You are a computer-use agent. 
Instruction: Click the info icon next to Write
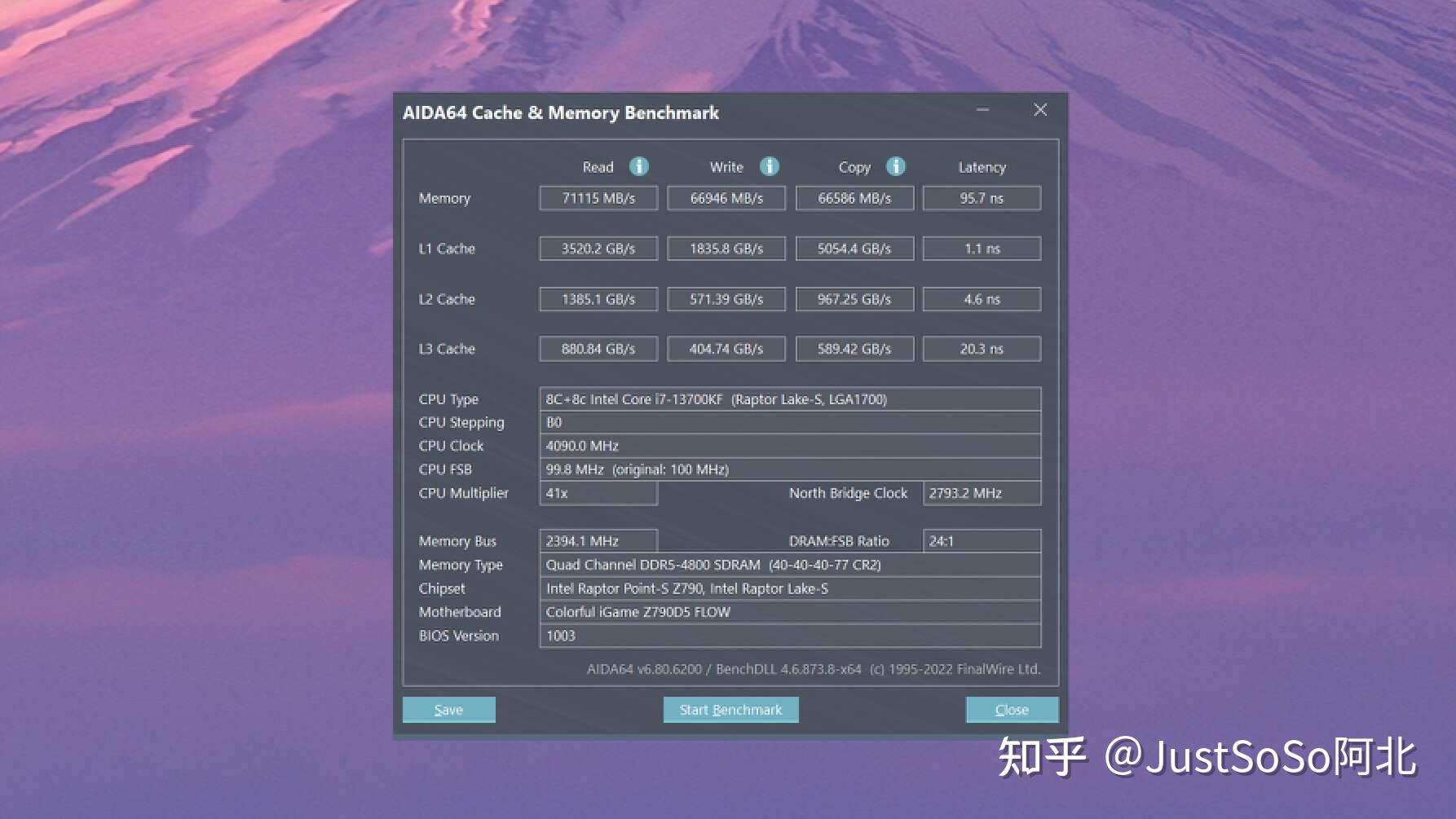(769, 166)
